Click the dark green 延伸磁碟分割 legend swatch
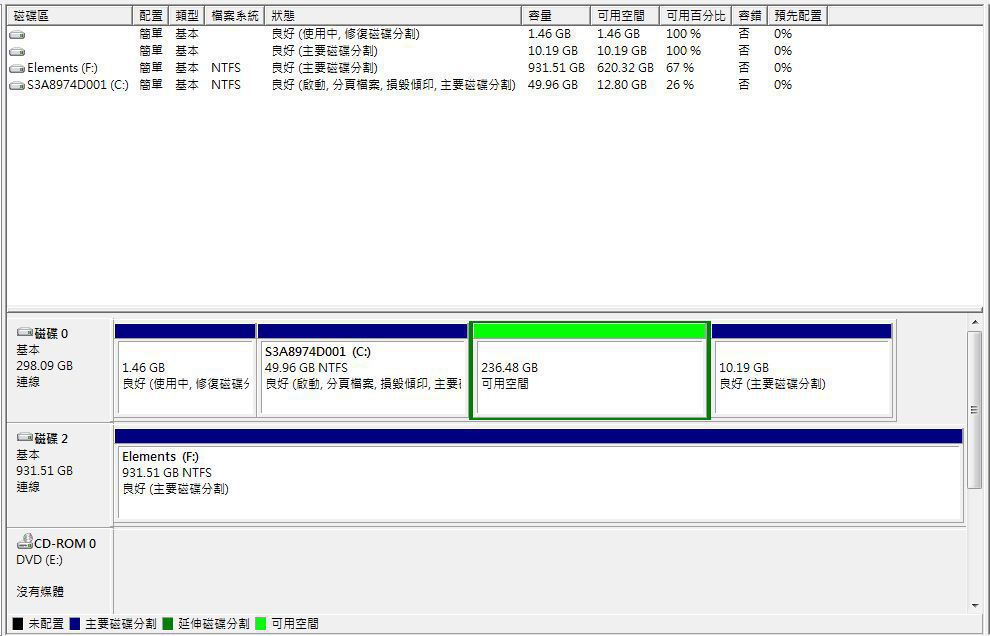This screenshot has height=636, width=990. tap(168, 624)
